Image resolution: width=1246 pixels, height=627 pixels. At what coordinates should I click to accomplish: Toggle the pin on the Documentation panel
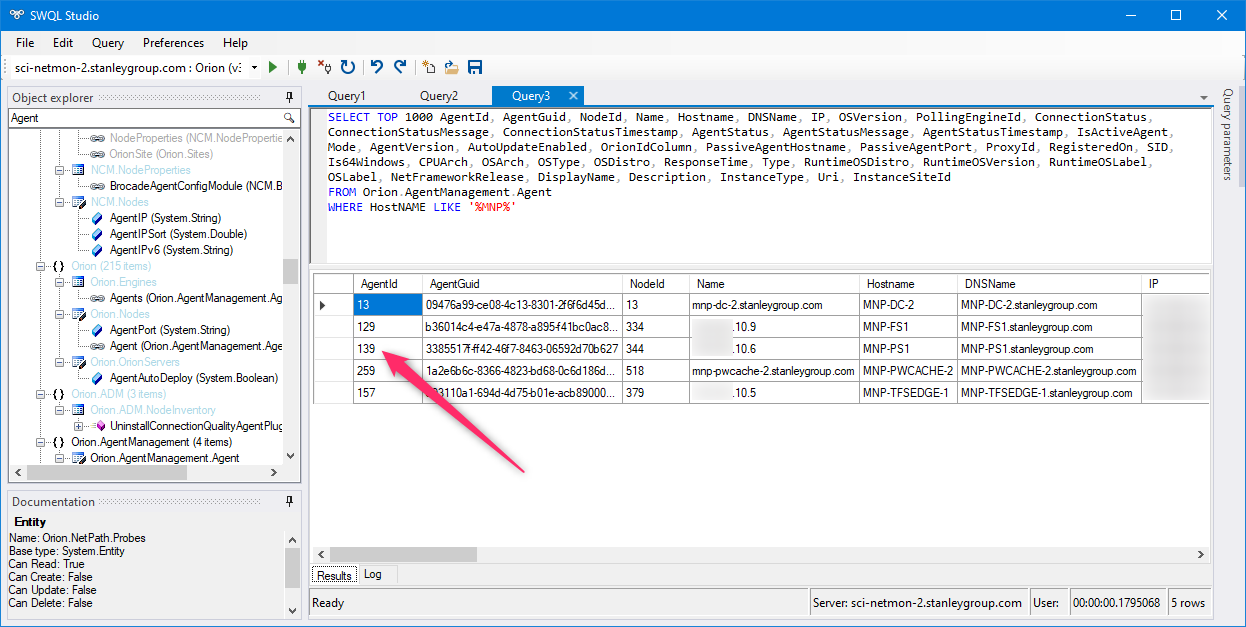290,502
